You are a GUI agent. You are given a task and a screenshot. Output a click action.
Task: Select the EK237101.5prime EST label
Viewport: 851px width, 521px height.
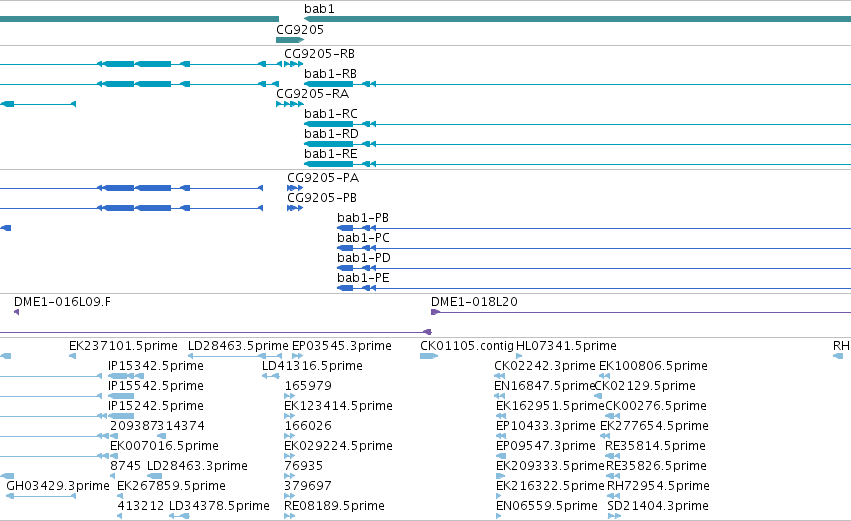point(123,346)
